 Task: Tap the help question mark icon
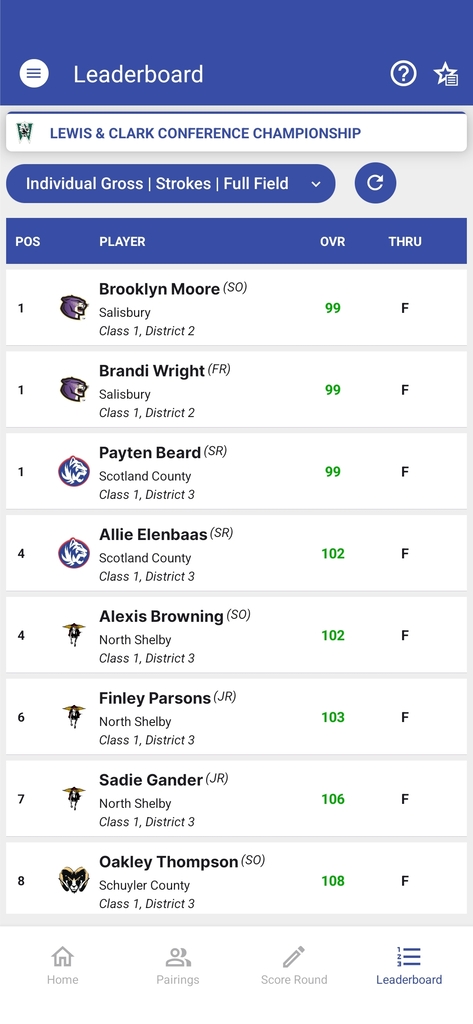[x=403, y=74]
